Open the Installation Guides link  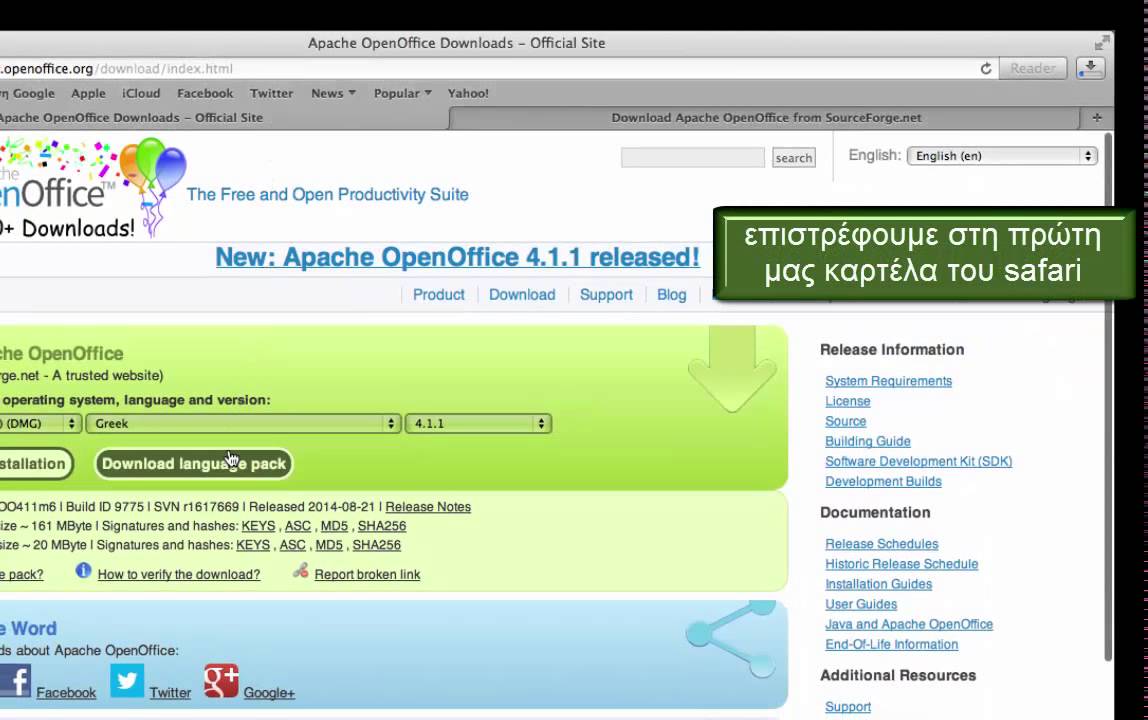coord(879,584)
